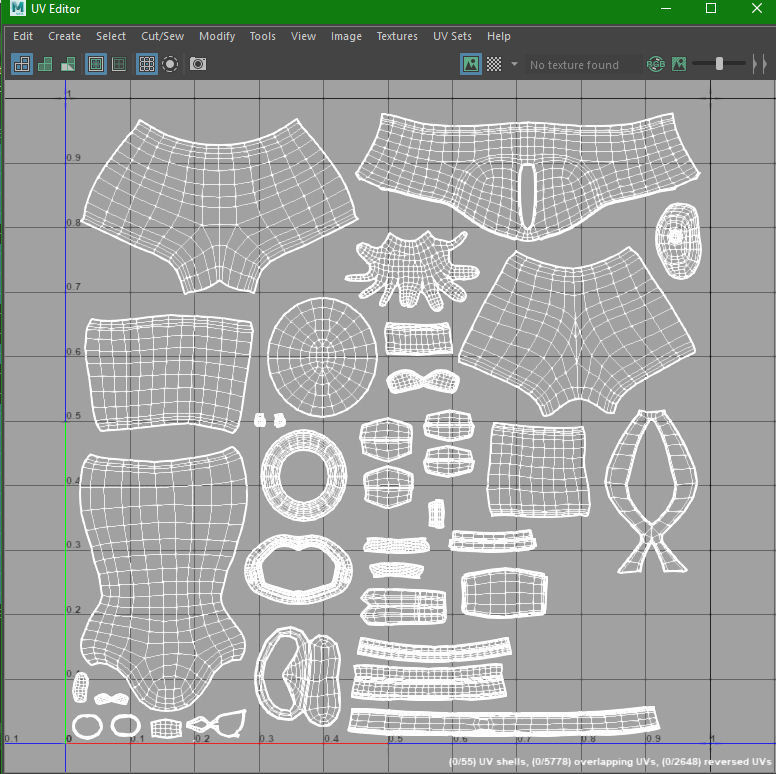Toggle dim image icon
Viewport: 776px width, 774px height.
(x=679, y=64)
